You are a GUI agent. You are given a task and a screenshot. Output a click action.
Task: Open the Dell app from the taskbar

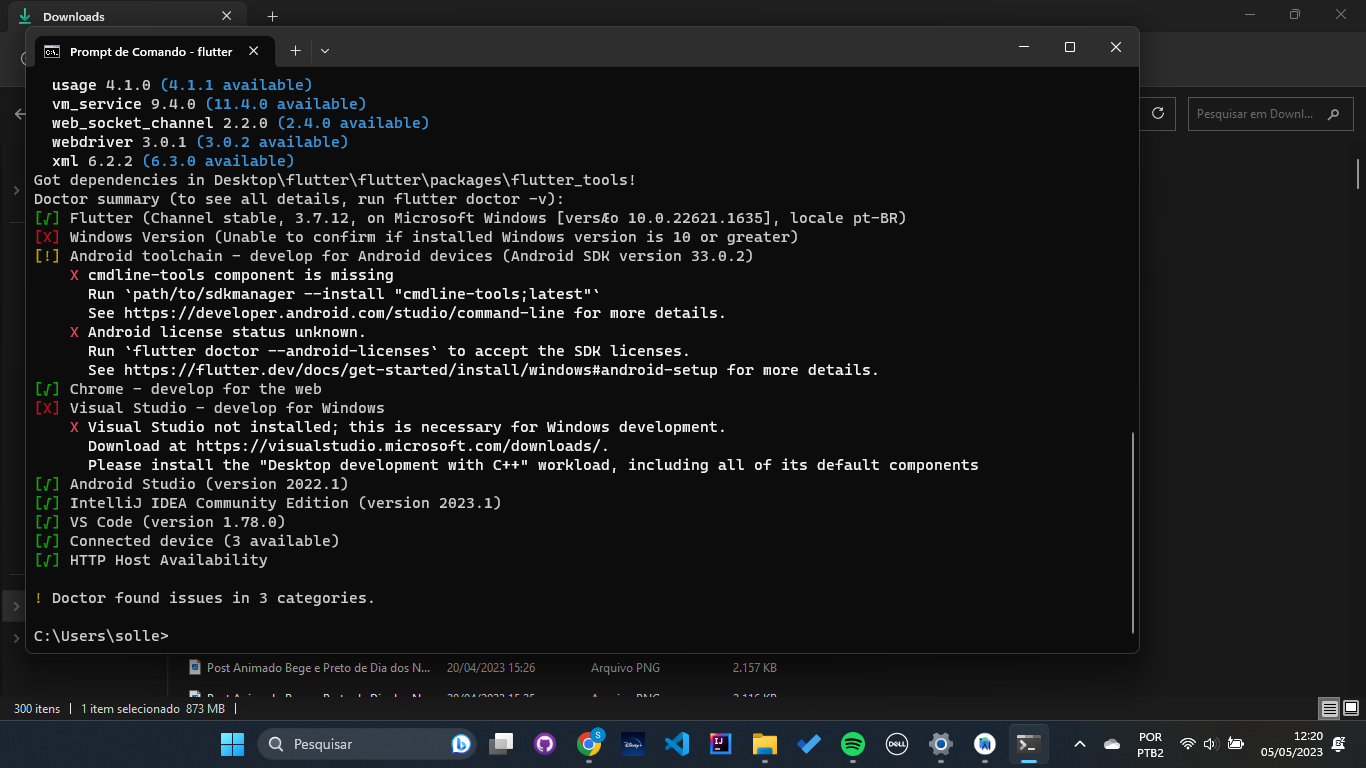coord(897,744)
